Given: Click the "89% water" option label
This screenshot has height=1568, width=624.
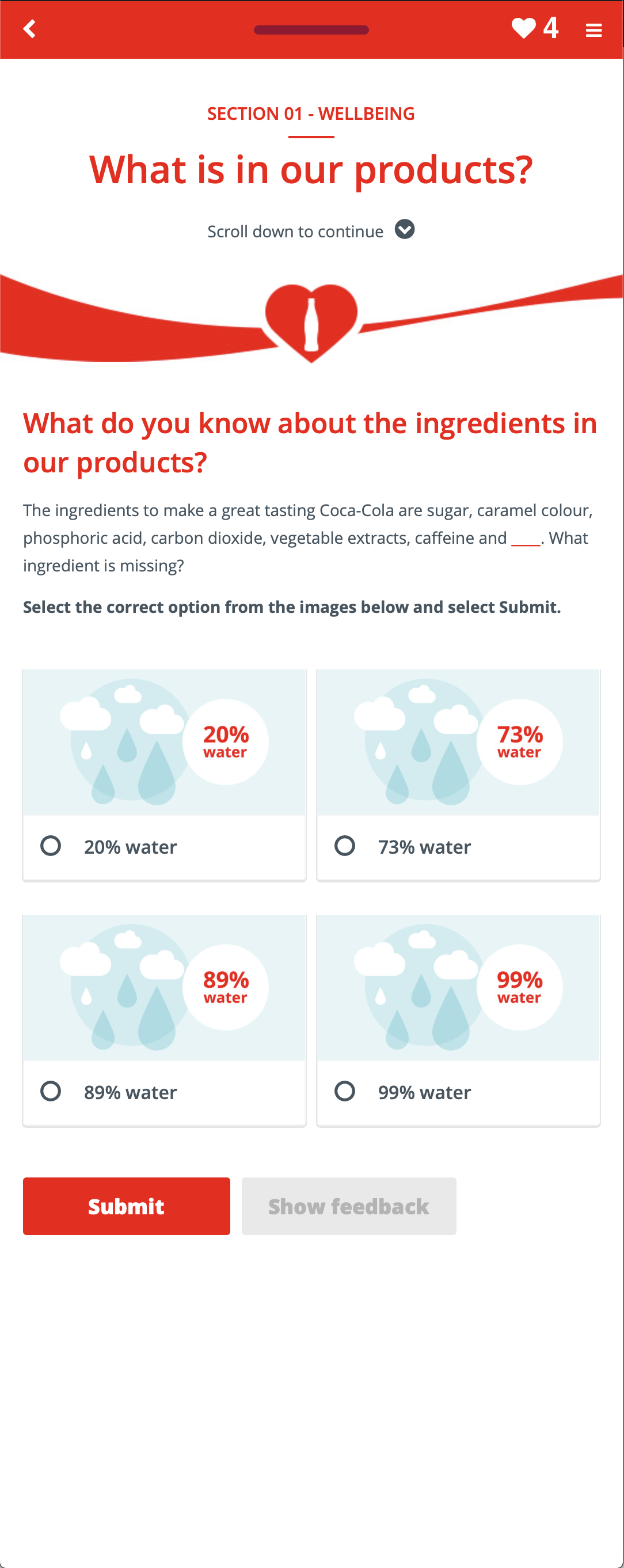Looking at the screenshot, I should pyautogui.click(x=130, y=1092).
